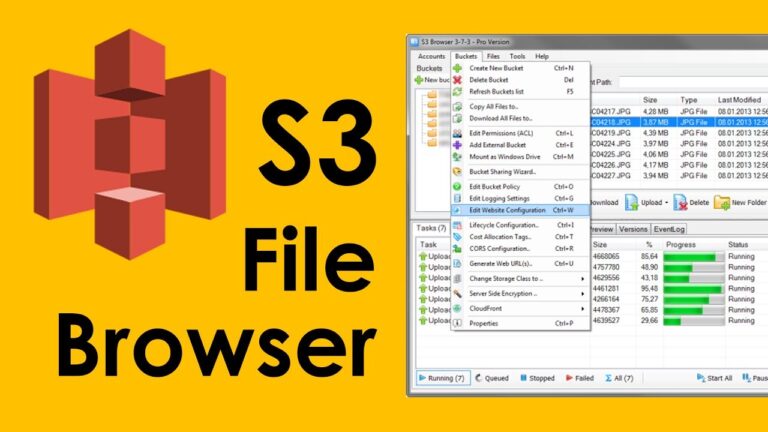Click the Start All button label
Image resolution: width=768 pixels, height=432 pixels.
720,378
